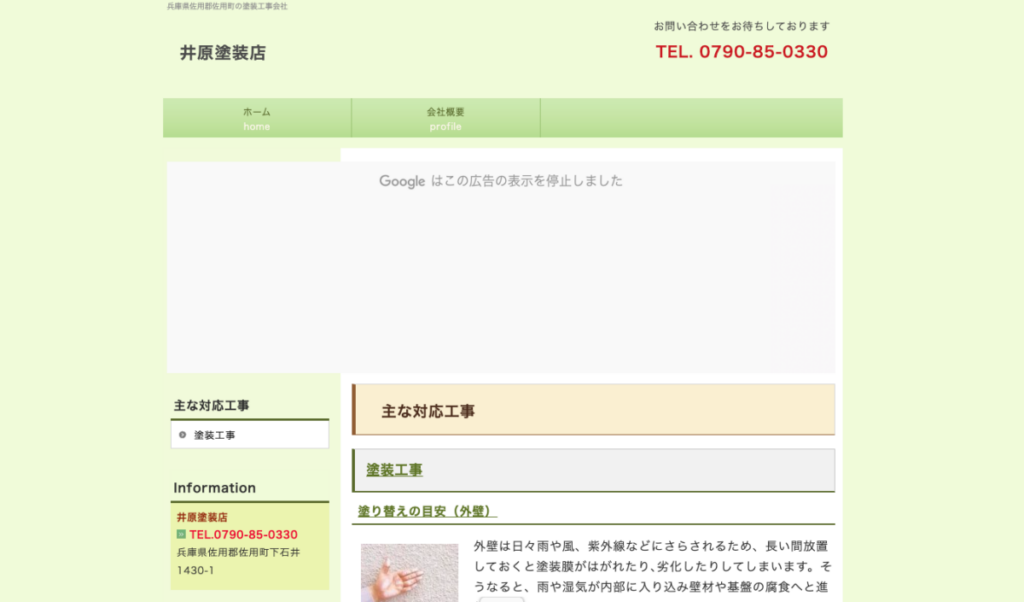This screenshot has width=1024, height=602.
Task: Click the stopped ad message text
Action: click(x=527, y=181)
